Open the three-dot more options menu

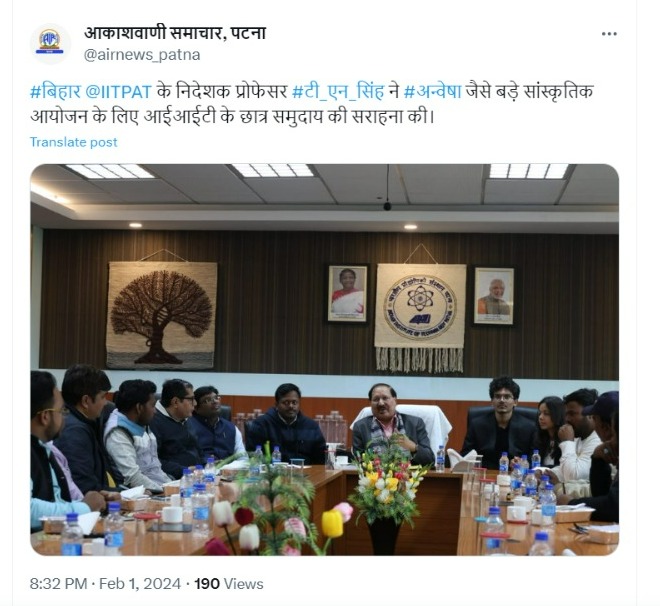coord(609,34)
